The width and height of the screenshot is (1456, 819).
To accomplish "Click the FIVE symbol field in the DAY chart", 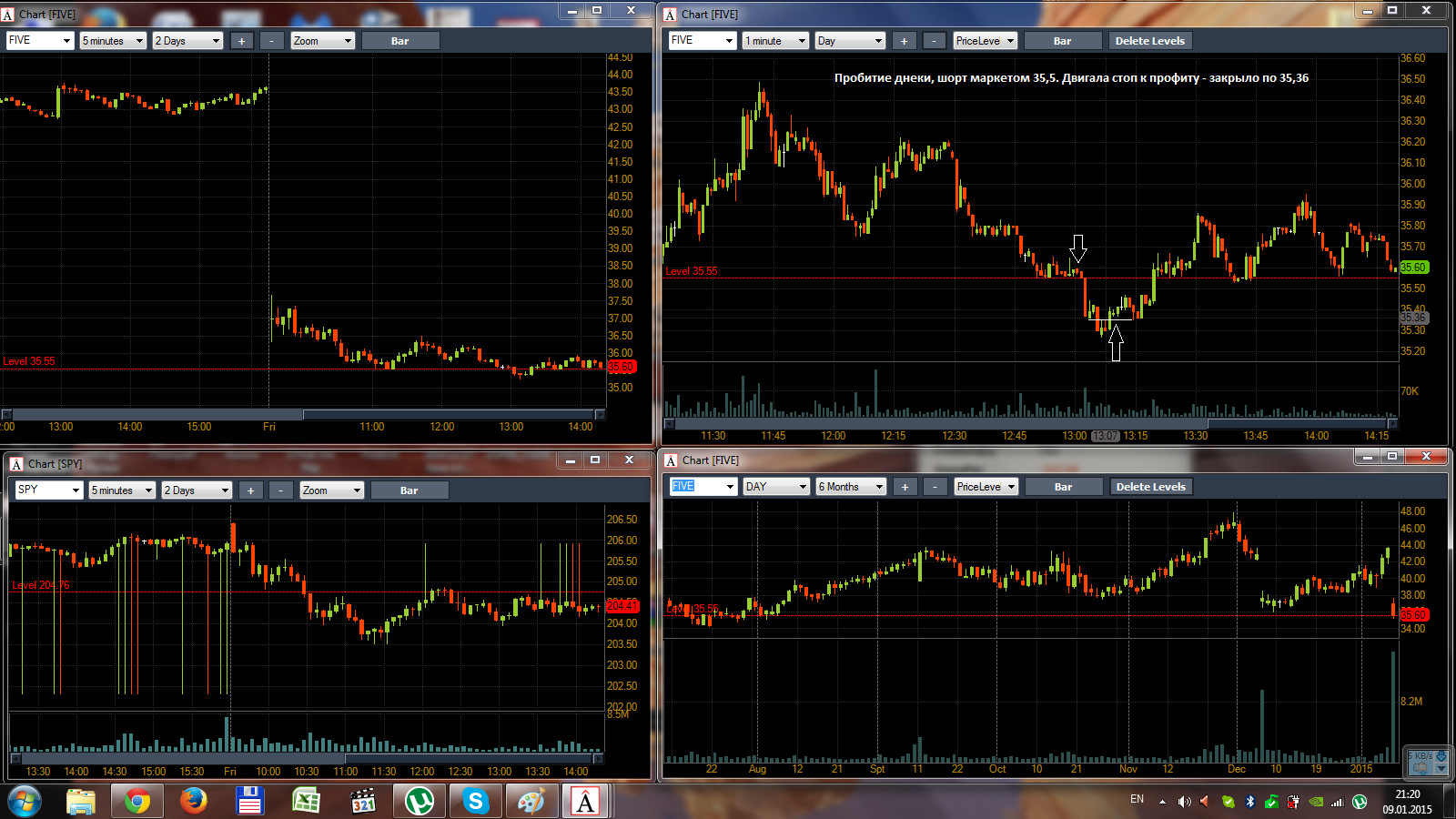I will (703, 487).
